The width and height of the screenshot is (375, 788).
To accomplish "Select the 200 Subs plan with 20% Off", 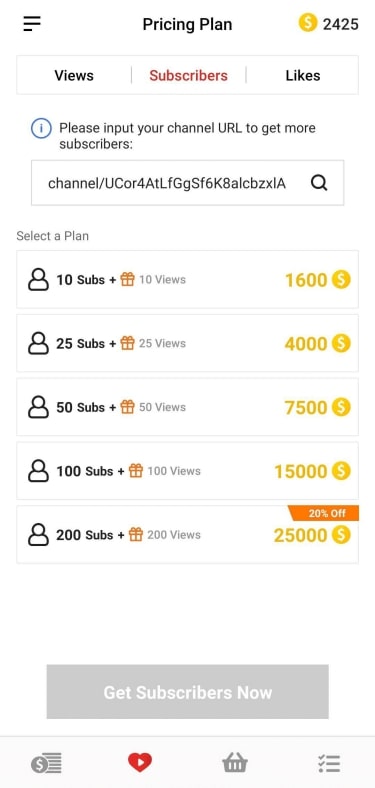I will (x=188, y=535).
